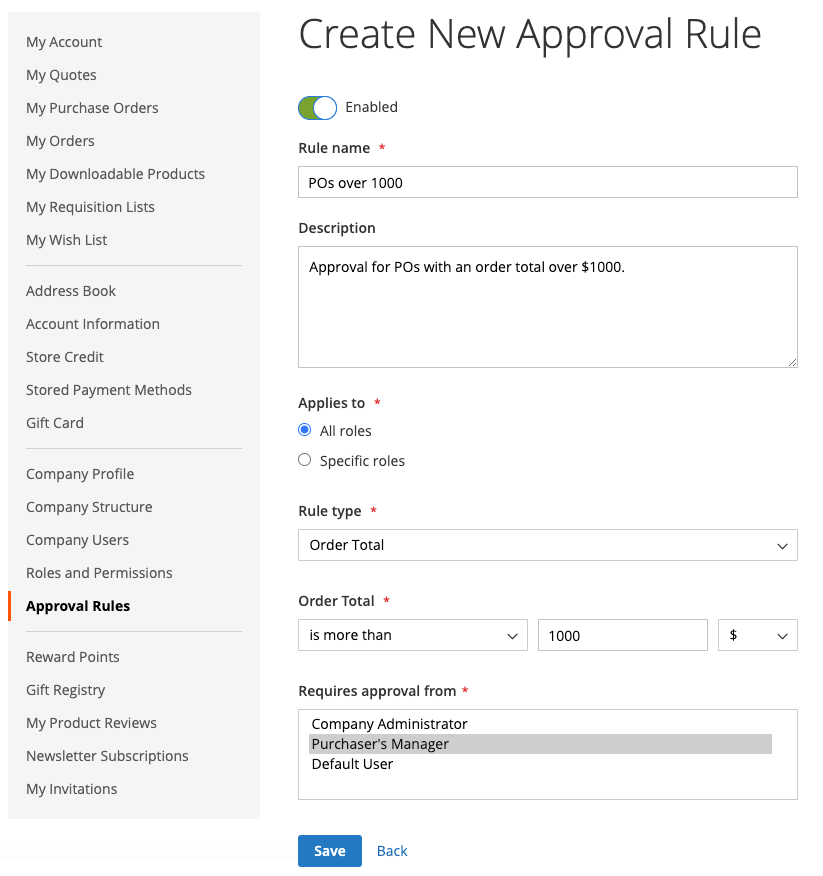Click the Back link
Viewport: 823px width, 876px height.
point(392,851)
